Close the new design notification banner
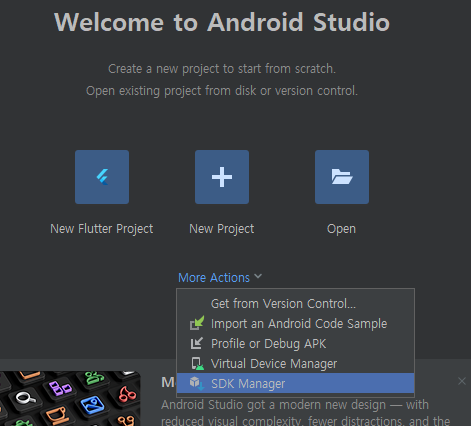 pyautogui.click(x=462, y=381)
